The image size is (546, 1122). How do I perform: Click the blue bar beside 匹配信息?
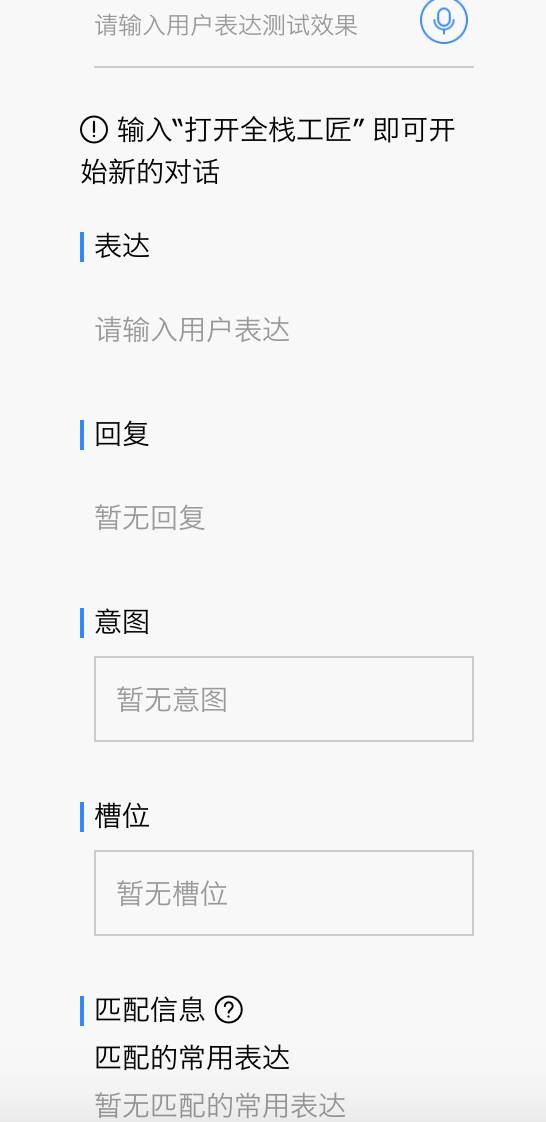82,1010
